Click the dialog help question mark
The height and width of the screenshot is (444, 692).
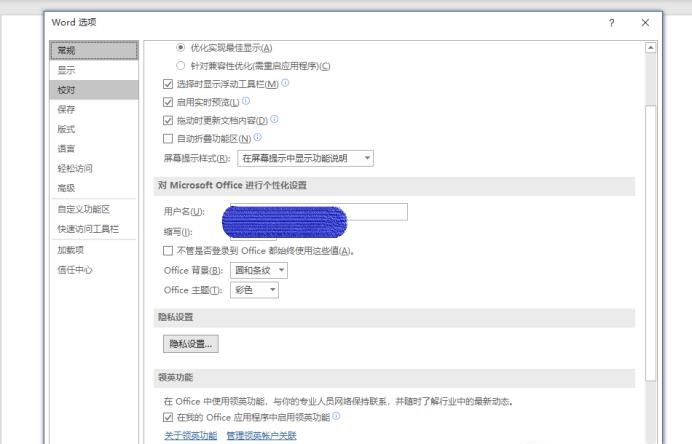coord(612,23)
